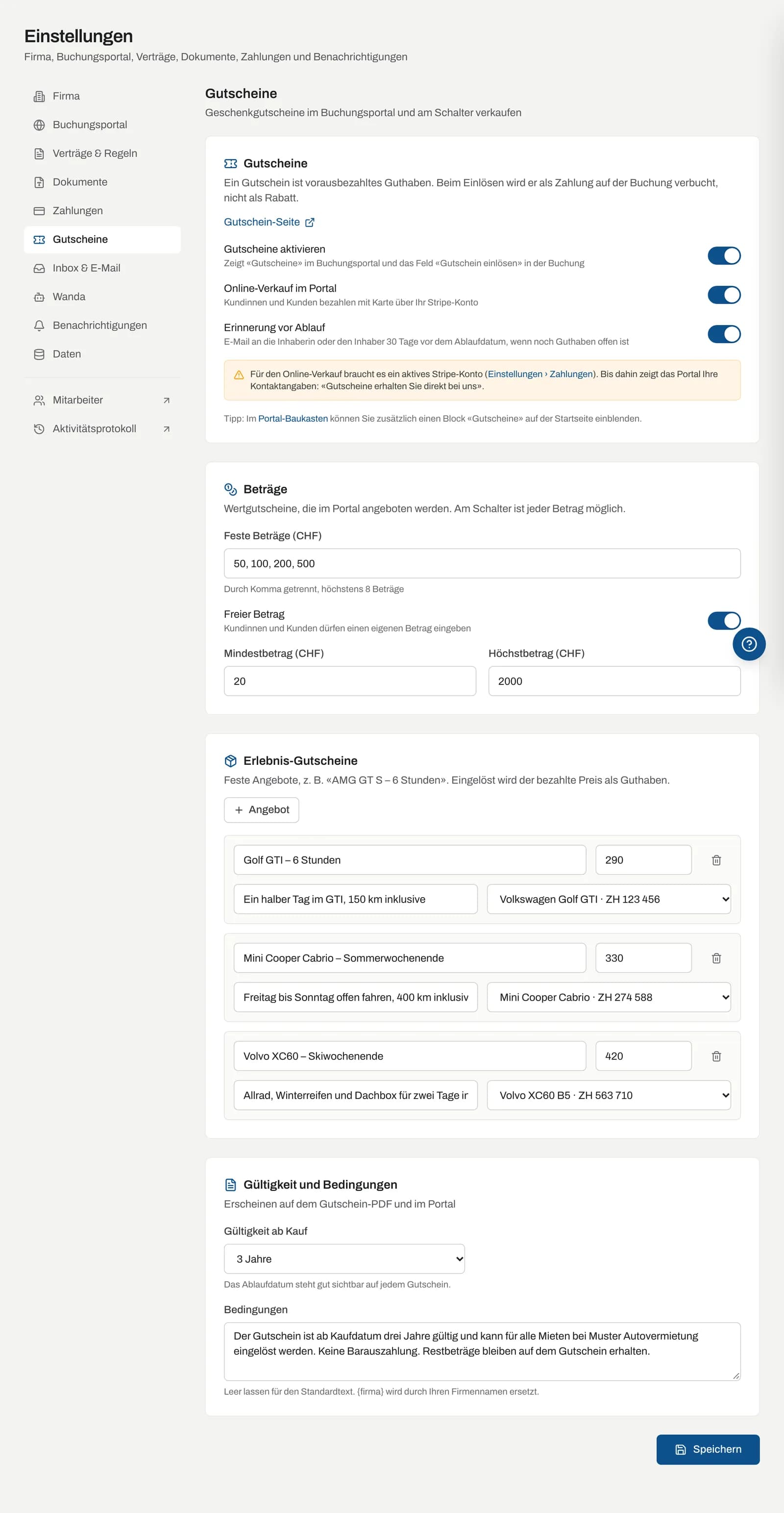Edit the price field showing 420

point(643,1056)
